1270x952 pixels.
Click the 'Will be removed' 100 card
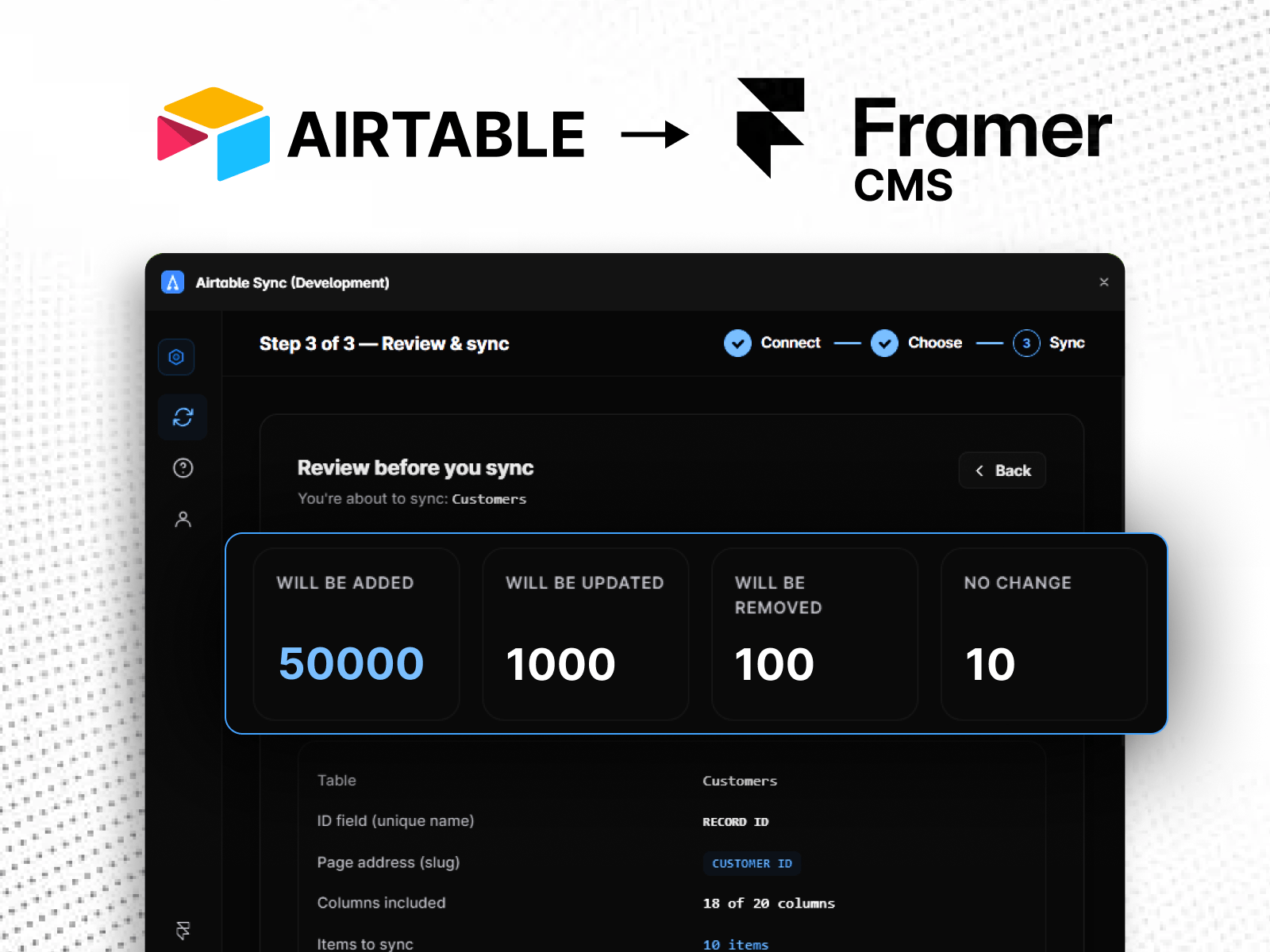tap(814, 634)
